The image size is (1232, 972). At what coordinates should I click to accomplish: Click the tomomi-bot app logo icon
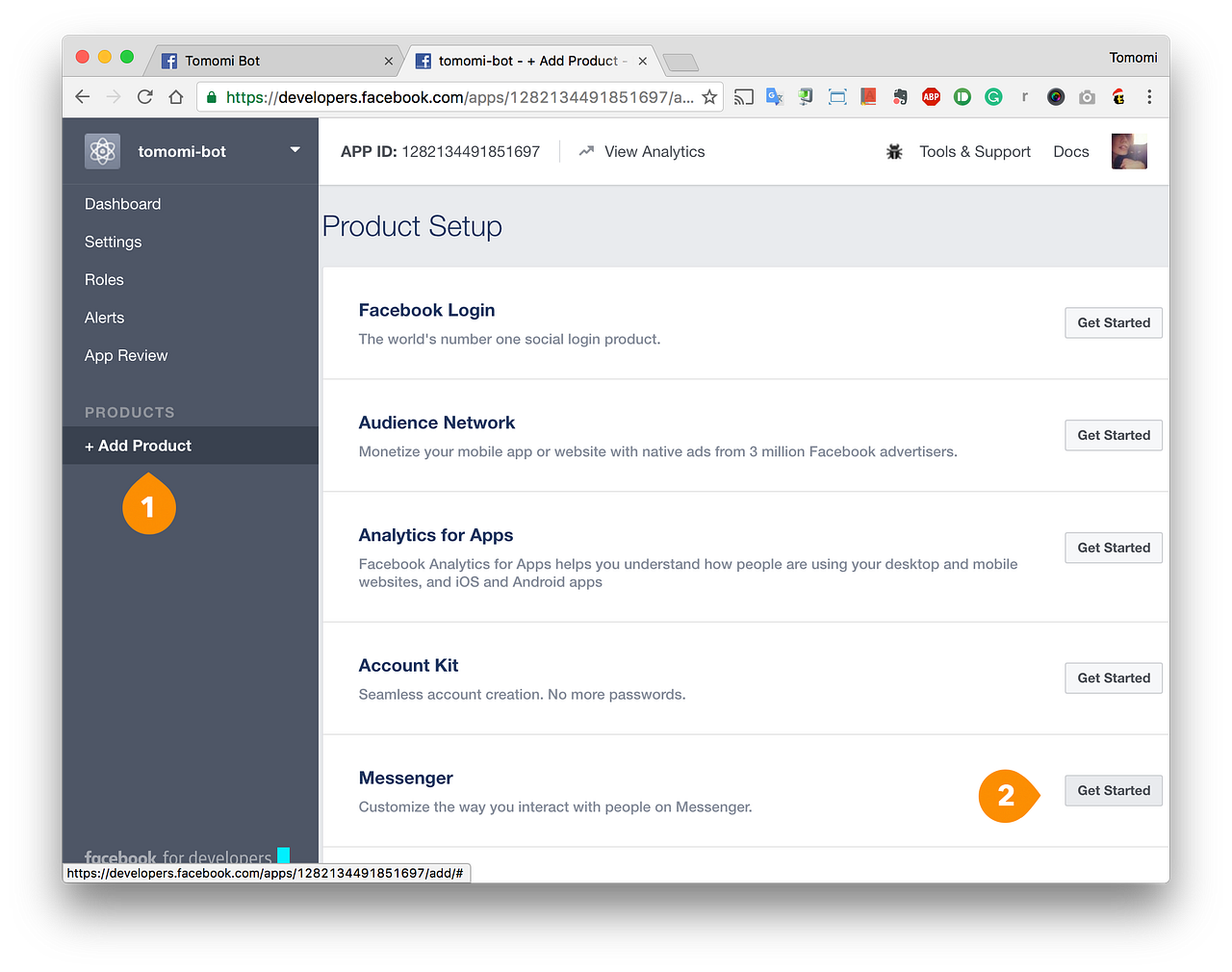(x=101, y=151)
